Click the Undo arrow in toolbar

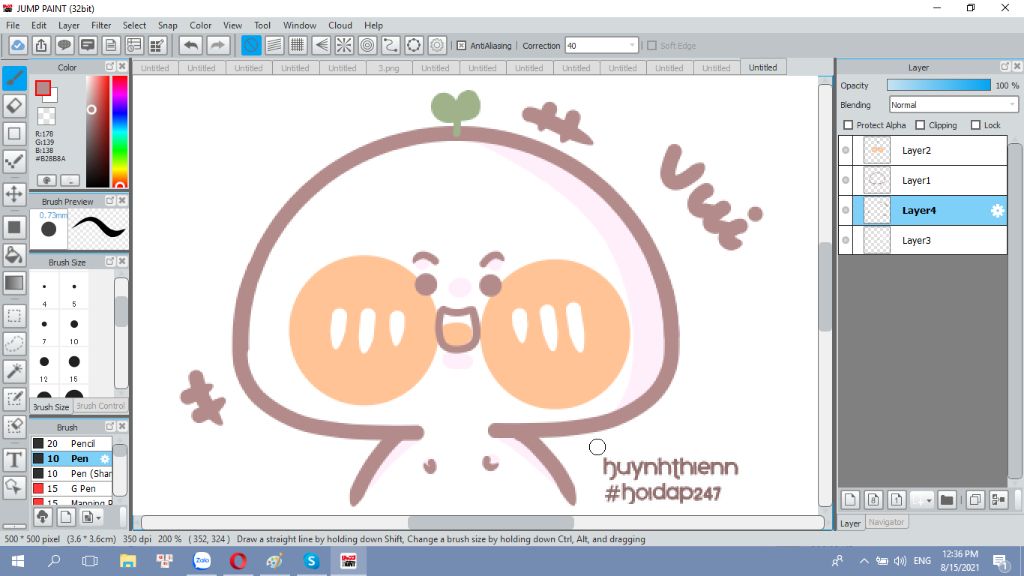pos(191,46)
